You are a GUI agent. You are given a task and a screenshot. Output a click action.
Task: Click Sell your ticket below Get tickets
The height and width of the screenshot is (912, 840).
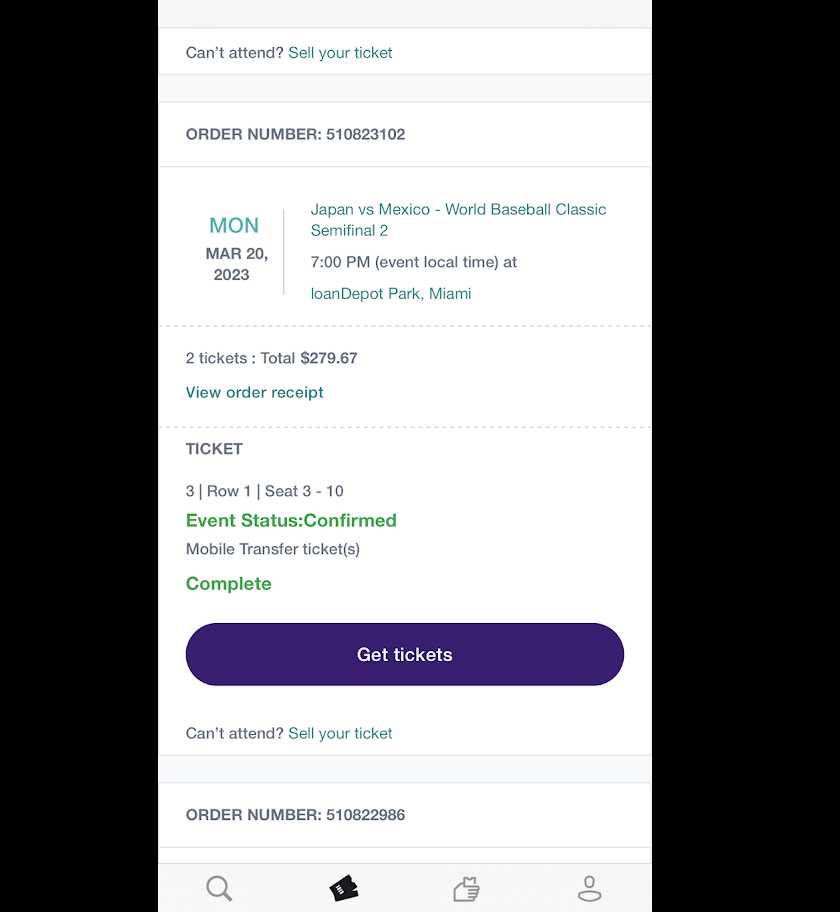[x=340, y=733]
